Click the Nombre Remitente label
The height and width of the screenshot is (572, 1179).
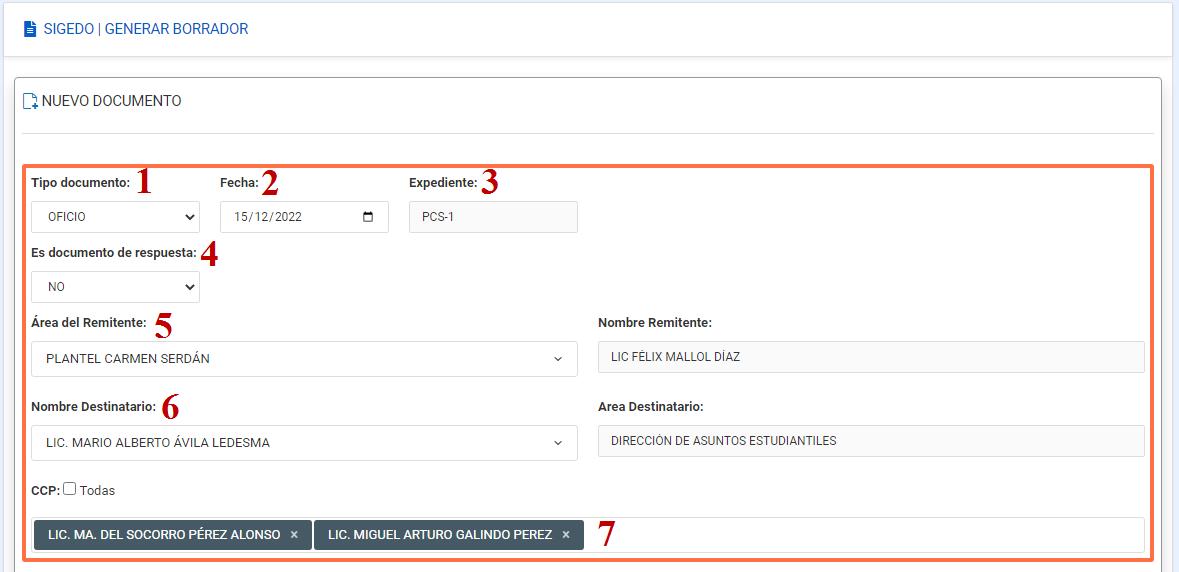click(655, 322)
